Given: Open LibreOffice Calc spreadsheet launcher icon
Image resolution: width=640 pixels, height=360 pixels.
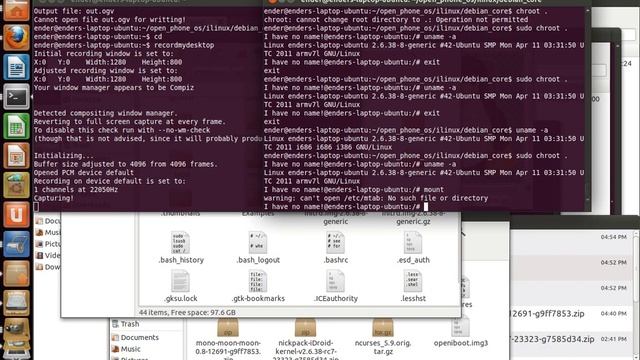Looking at the screenshot, I should [16, 126].
